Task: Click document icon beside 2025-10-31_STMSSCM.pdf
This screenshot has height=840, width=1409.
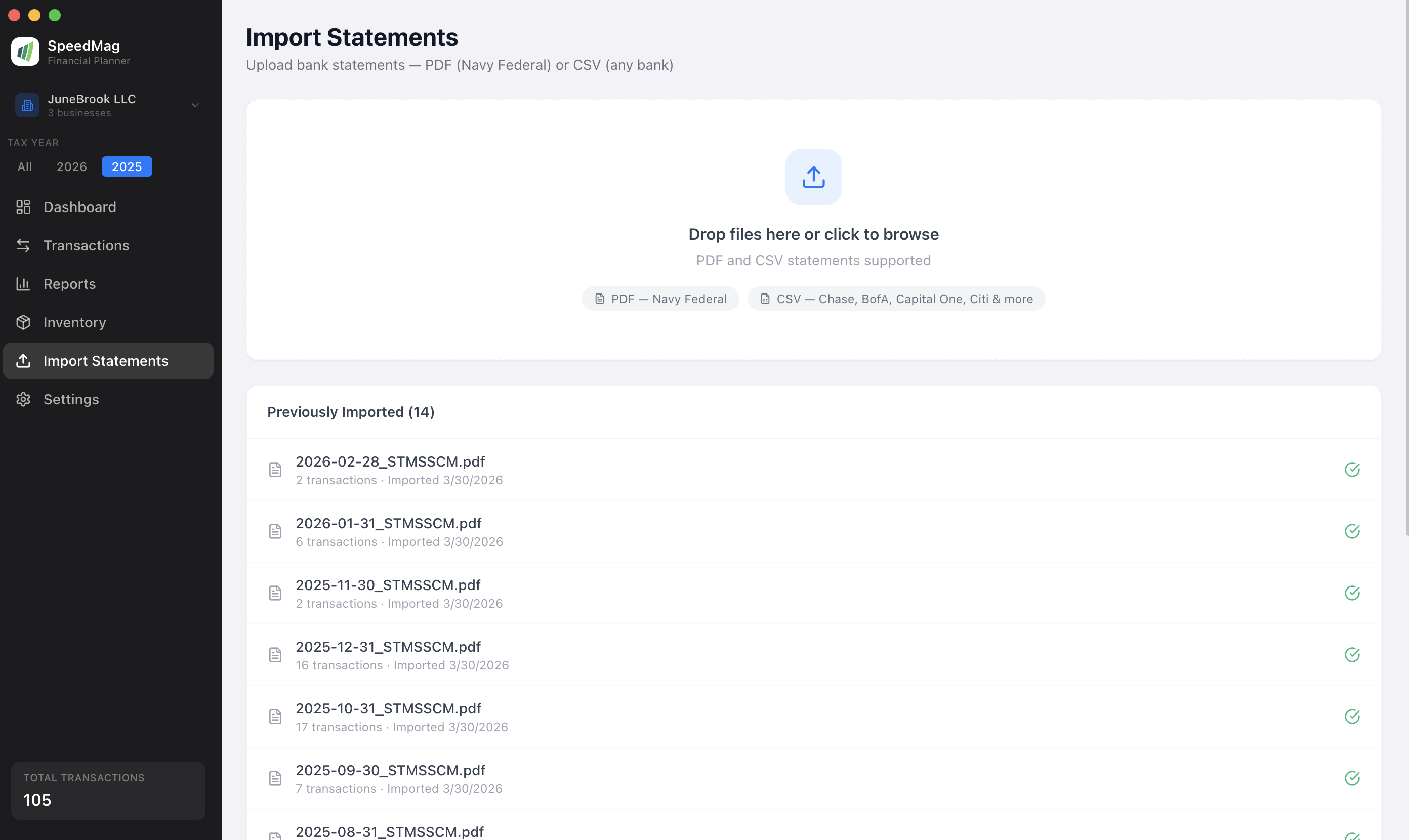Action: pyautogui.click(x=275, y=716)
